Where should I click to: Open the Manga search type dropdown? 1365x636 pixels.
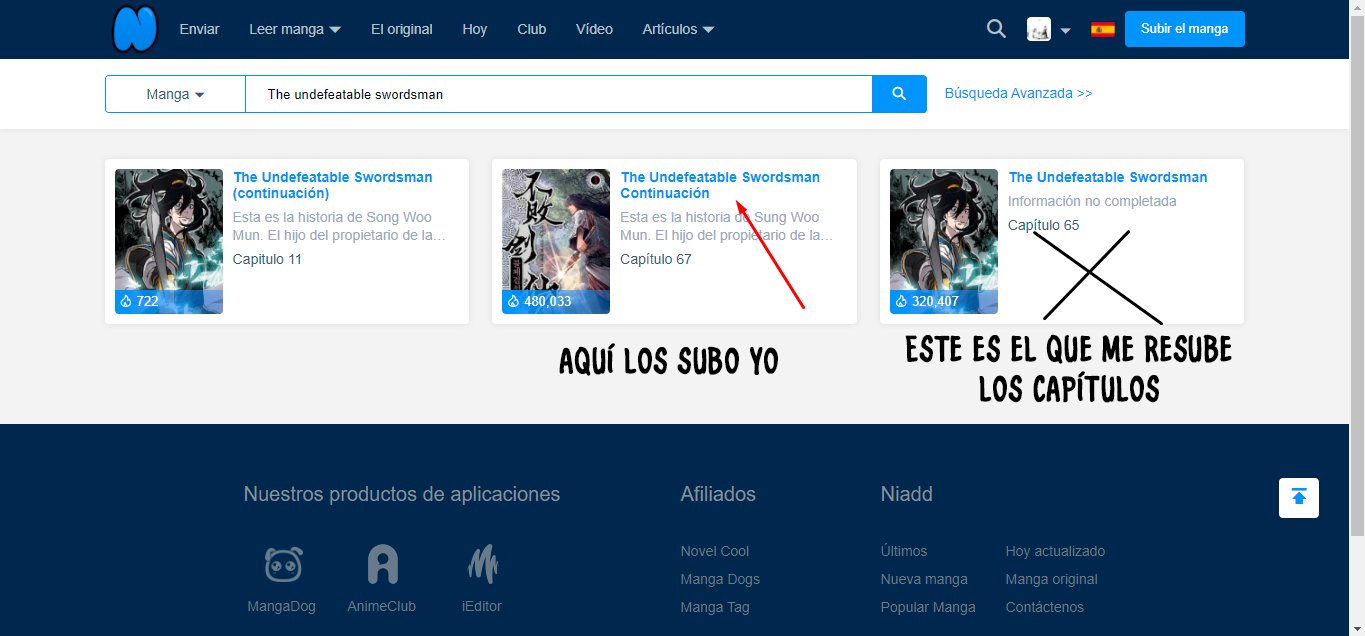(175, 94)
